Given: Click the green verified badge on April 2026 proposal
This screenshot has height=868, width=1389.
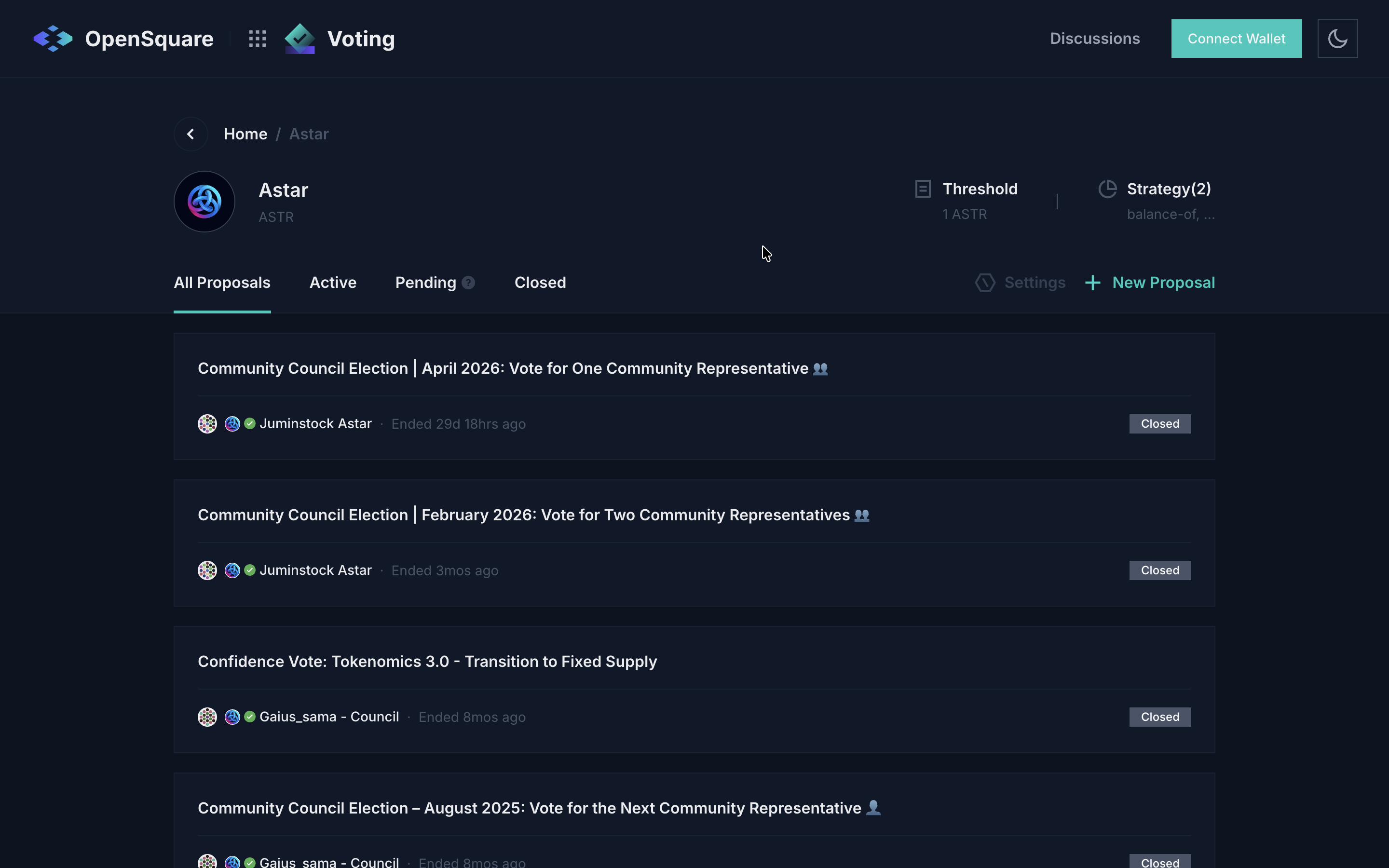Looking at the screenshot, I should click(250, 424).
